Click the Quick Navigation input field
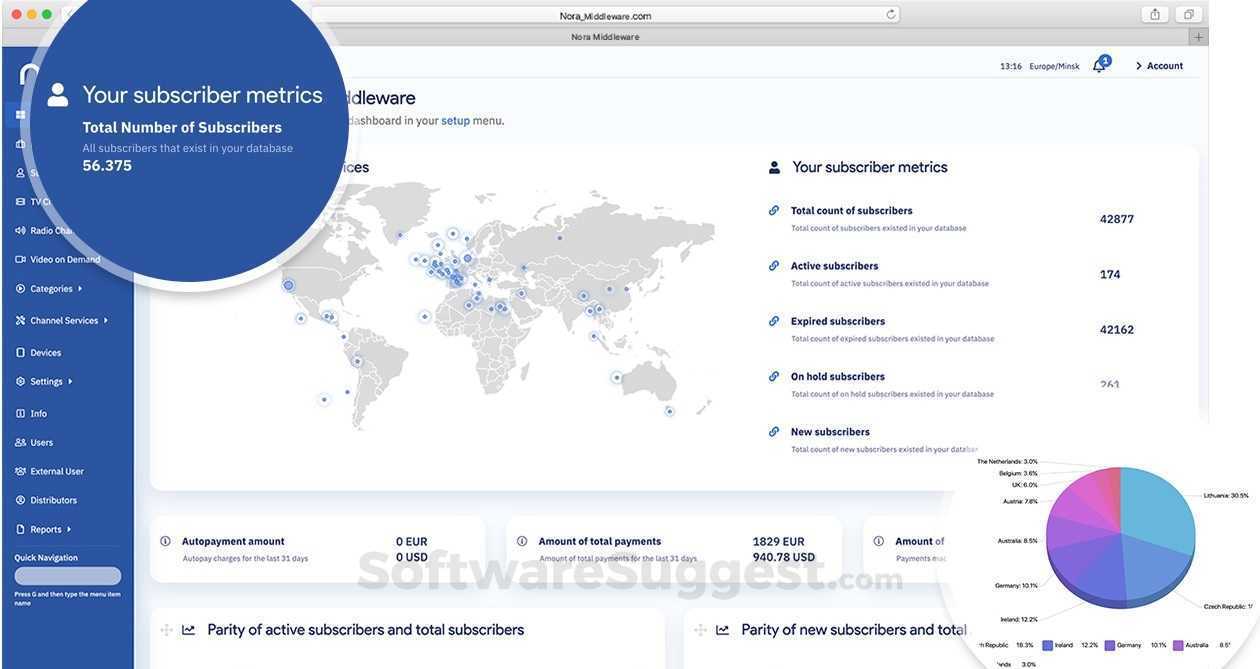The width and height of the screenshot is (1260, 669). [68, 576]
